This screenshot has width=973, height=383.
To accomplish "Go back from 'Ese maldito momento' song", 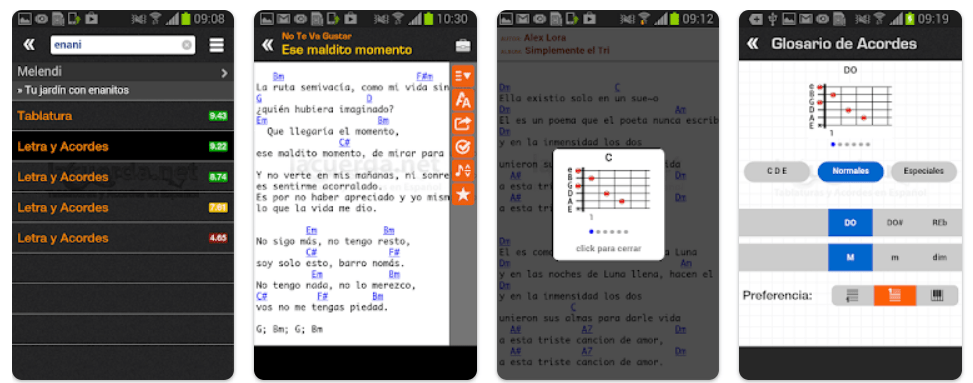I will click(x=267, y=45).
